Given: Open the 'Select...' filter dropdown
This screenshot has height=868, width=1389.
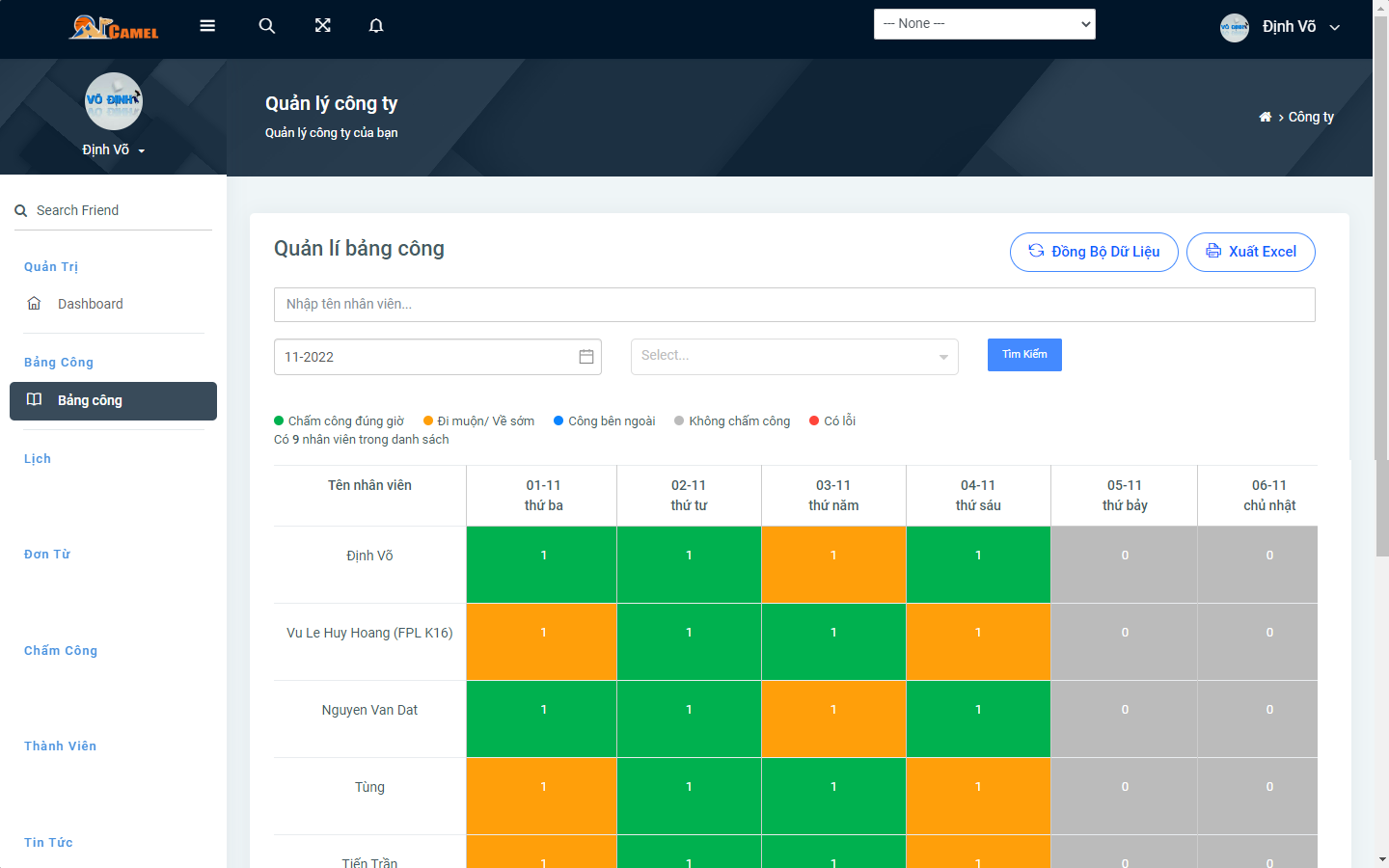Looking at the screenshot, I should pyautogui.click(x=794, y=357).
